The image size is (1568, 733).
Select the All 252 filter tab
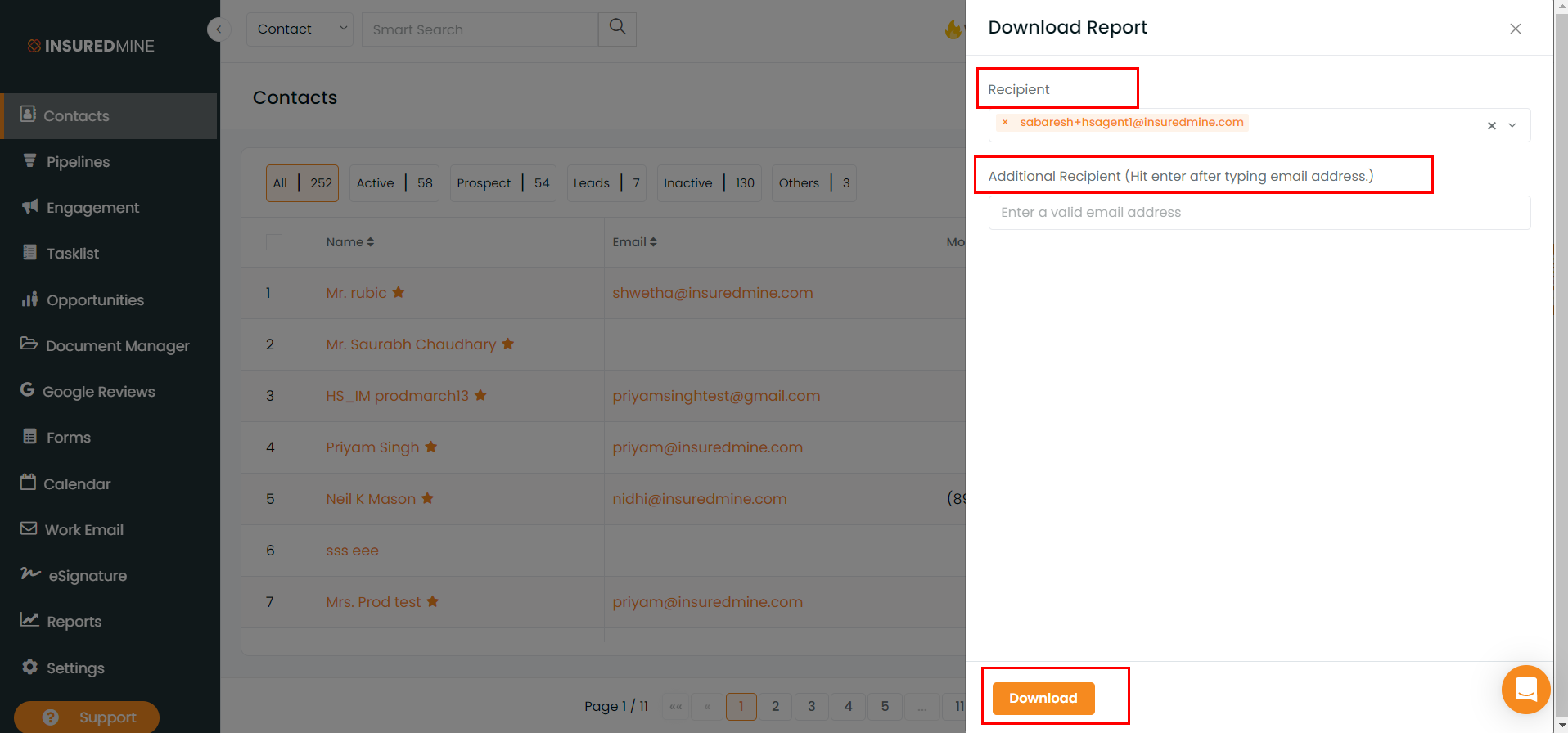(x=302, y=183)
